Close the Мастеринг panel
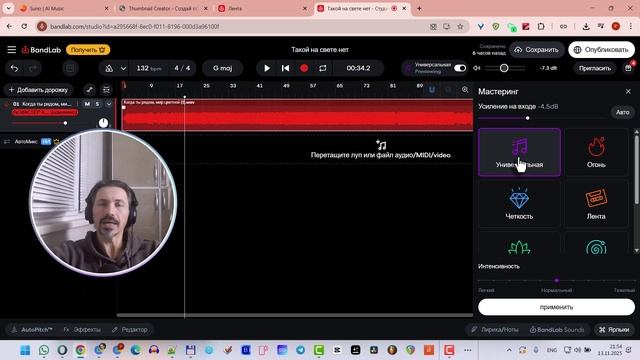640x360 pixels. [628, 91]
